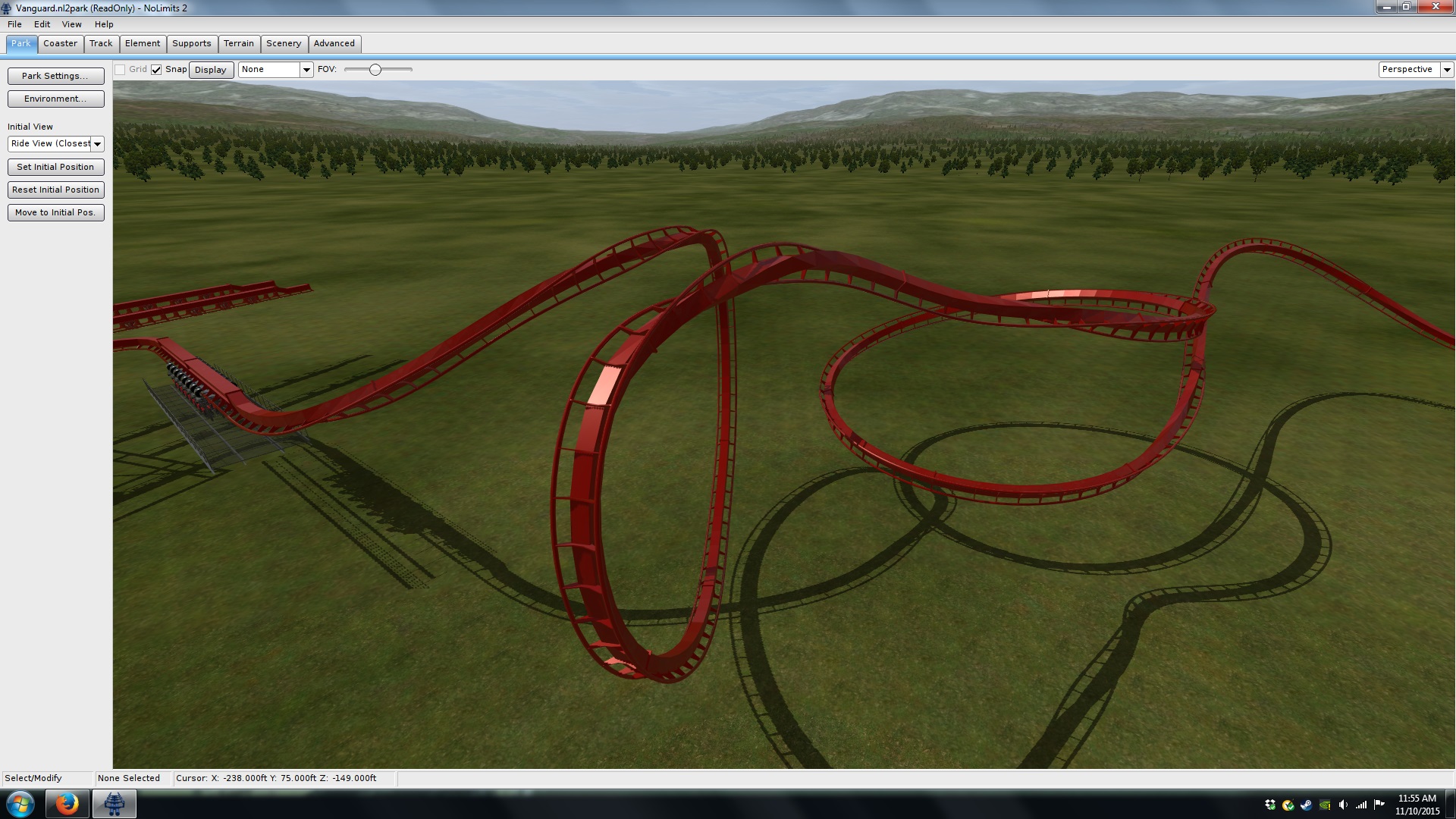Open the Edit menu
Screen dimensions: 1456x819
(42, 24)
